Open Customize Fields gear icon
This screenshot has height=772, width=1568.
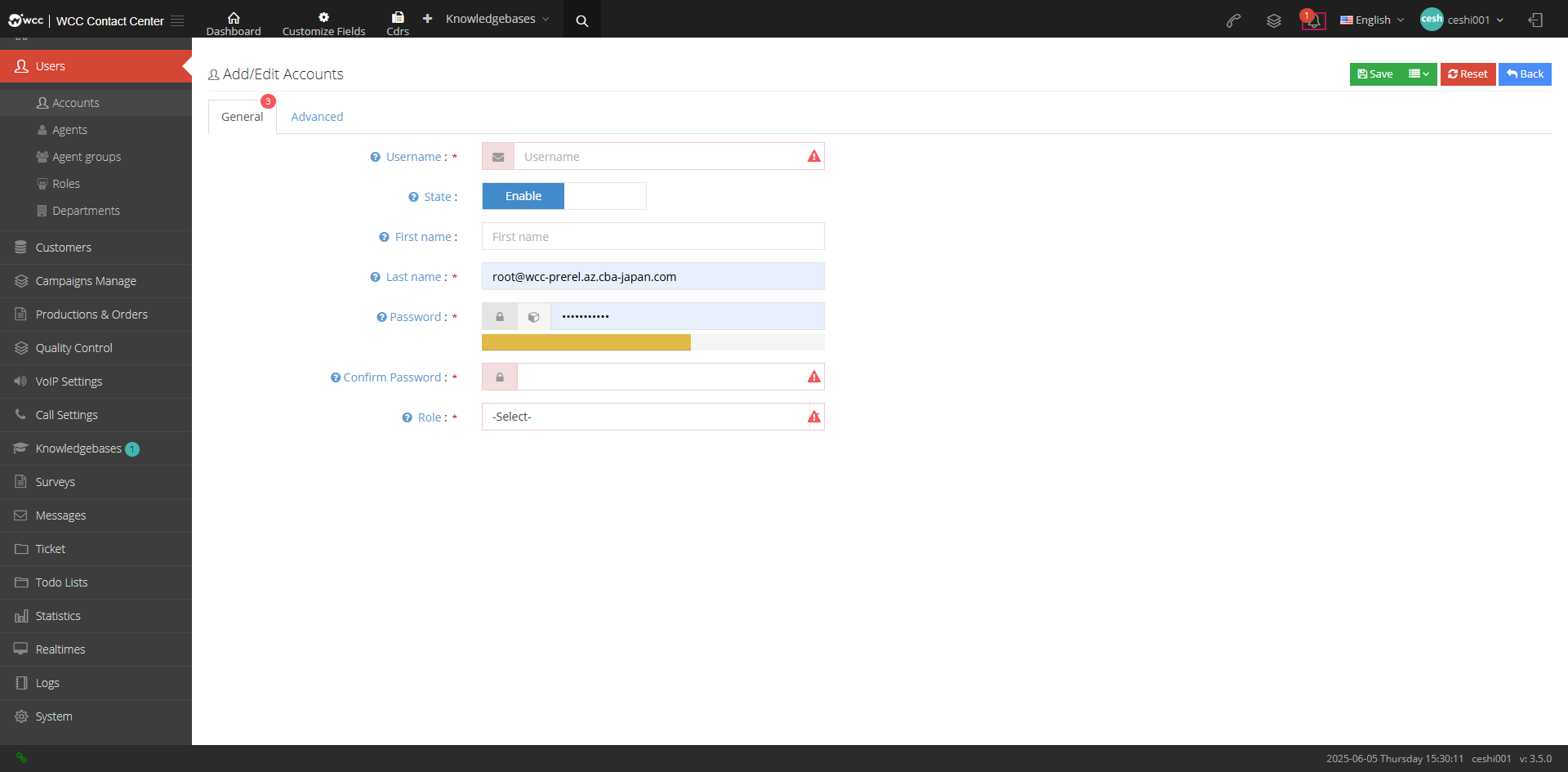point(324,17)
